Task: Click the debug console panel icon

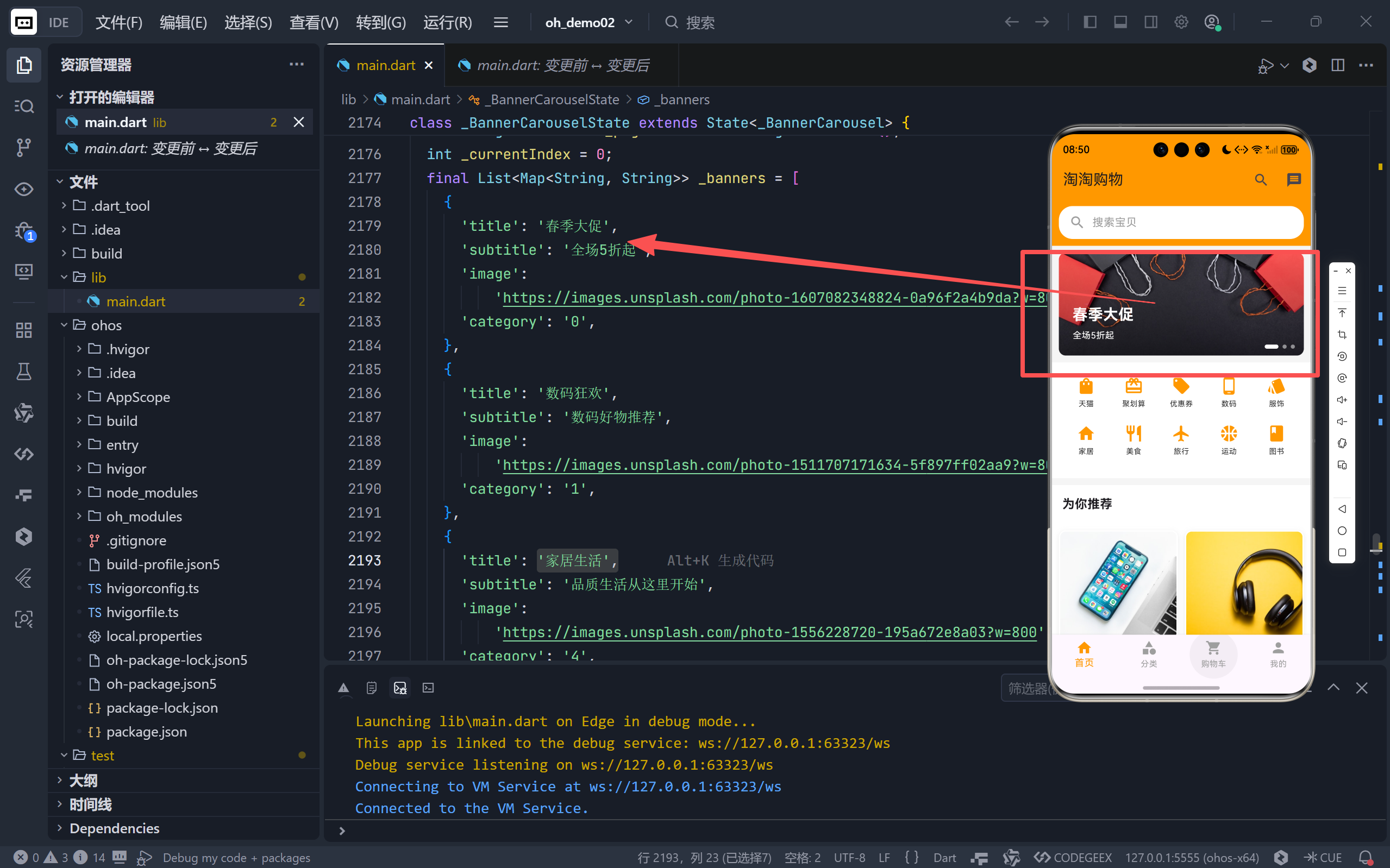Action: tap(400, 687)
